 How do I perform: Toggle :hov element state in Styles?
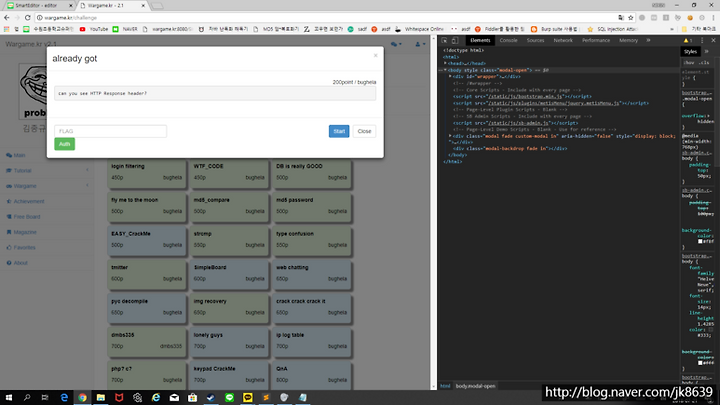[689, 62]
